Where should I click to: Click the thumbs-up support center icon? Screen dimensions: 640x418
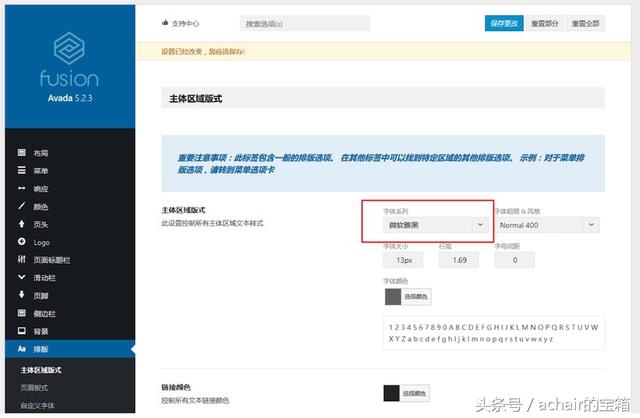pos(165,23)
